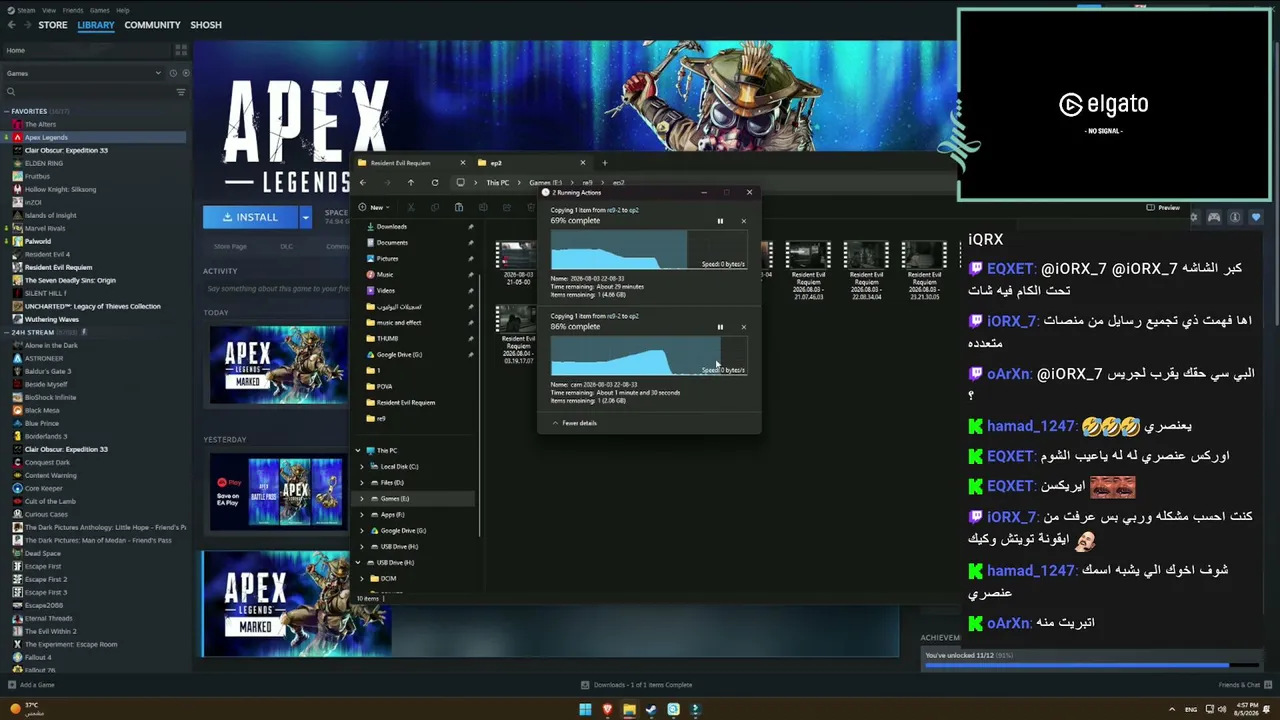Click This PC in the address breadcrumb
The image size is (1280, 720).
click(x=497, y=183)
